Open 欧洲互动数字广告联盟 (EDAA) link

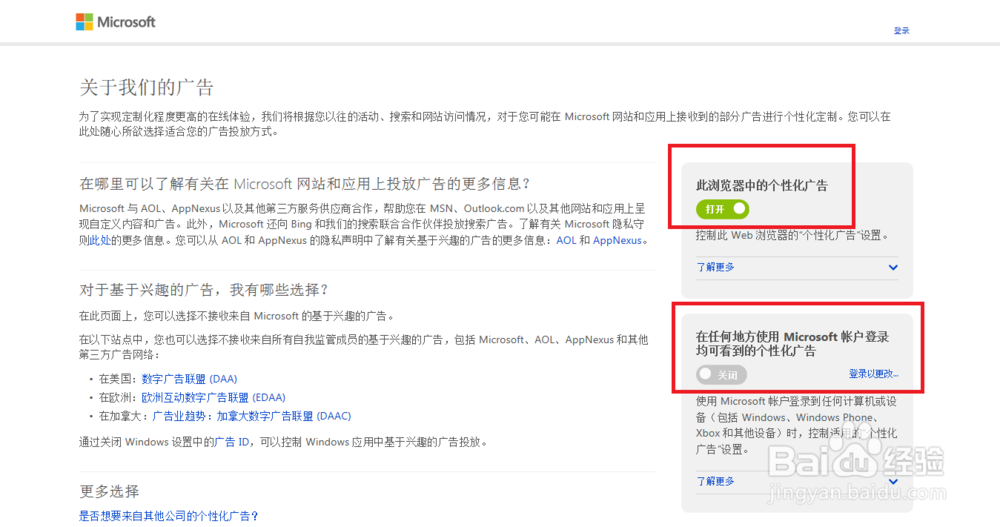pos(214,397)
